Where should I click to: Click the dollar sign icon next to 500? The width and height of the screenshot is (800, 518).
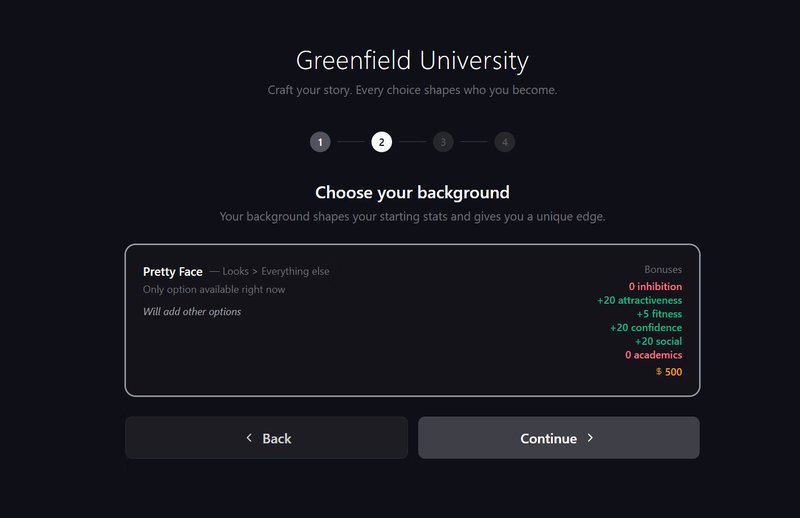659,372
